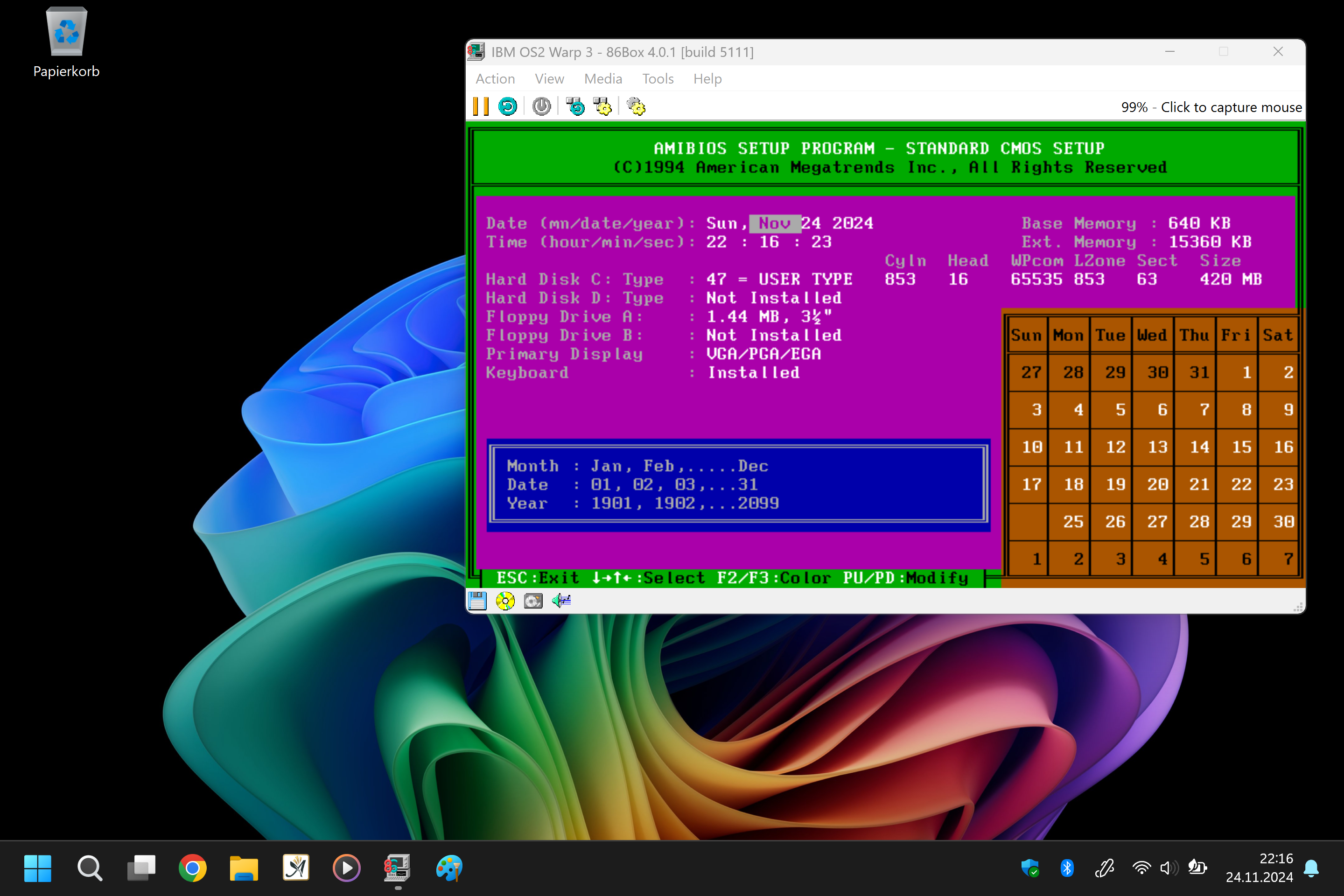The image size is (1344, 896).
Task: Open Windows Search from the taskbar
Action: (x=90, y=868)
